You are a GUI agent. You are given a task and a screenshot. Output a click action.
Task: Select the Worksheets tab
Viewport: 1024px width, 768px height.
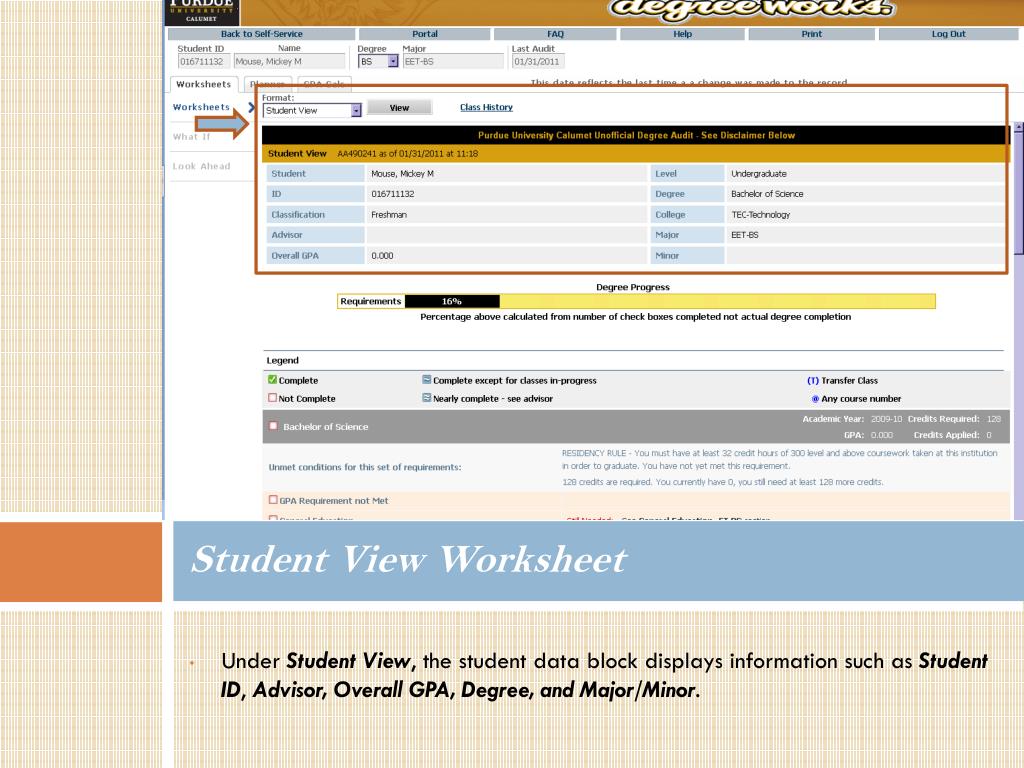(x=204, y=84)
